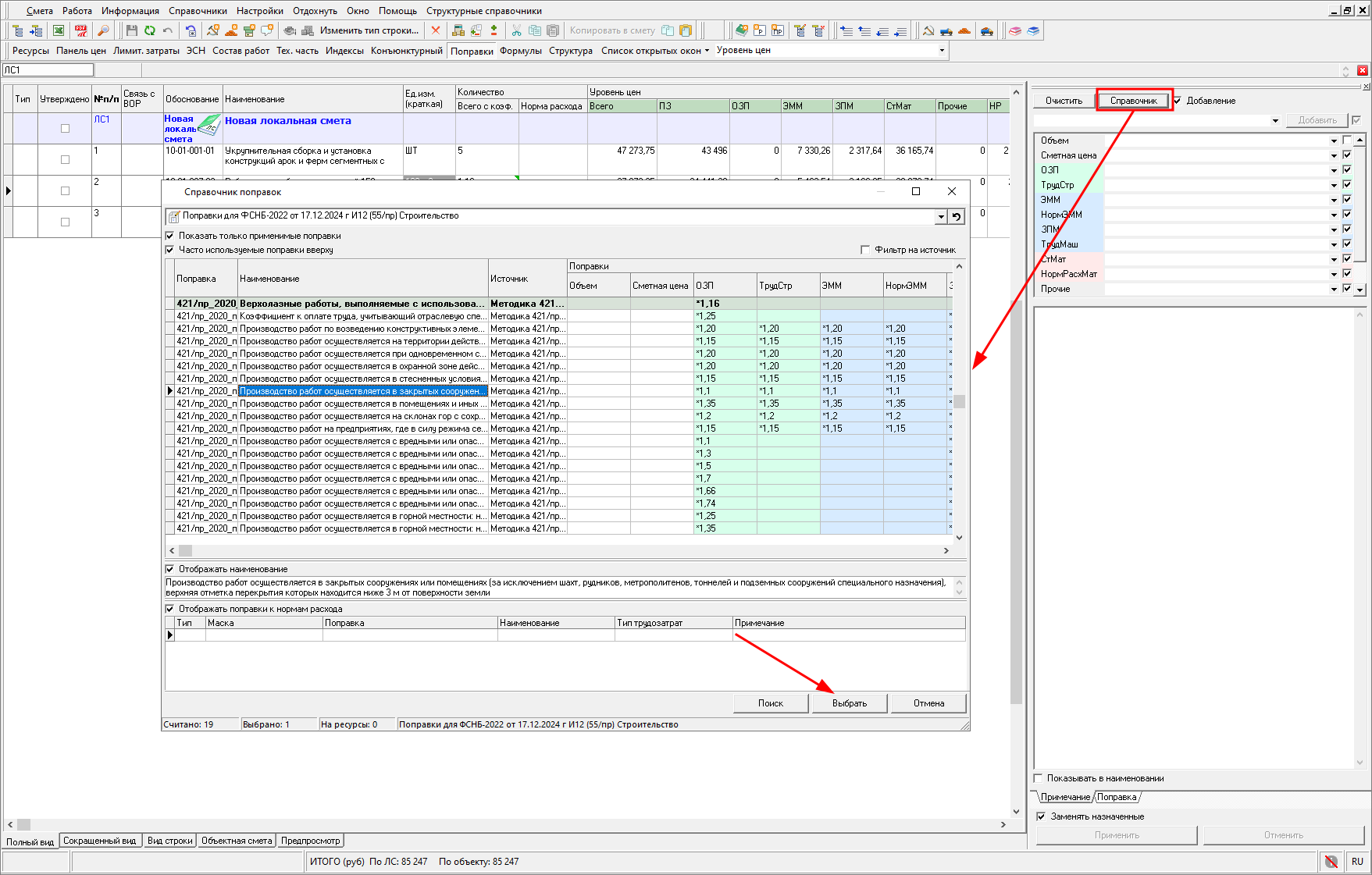Screen dimensions: 1372x875
Task: Click the red X delete icon
Action: [436, 30]
